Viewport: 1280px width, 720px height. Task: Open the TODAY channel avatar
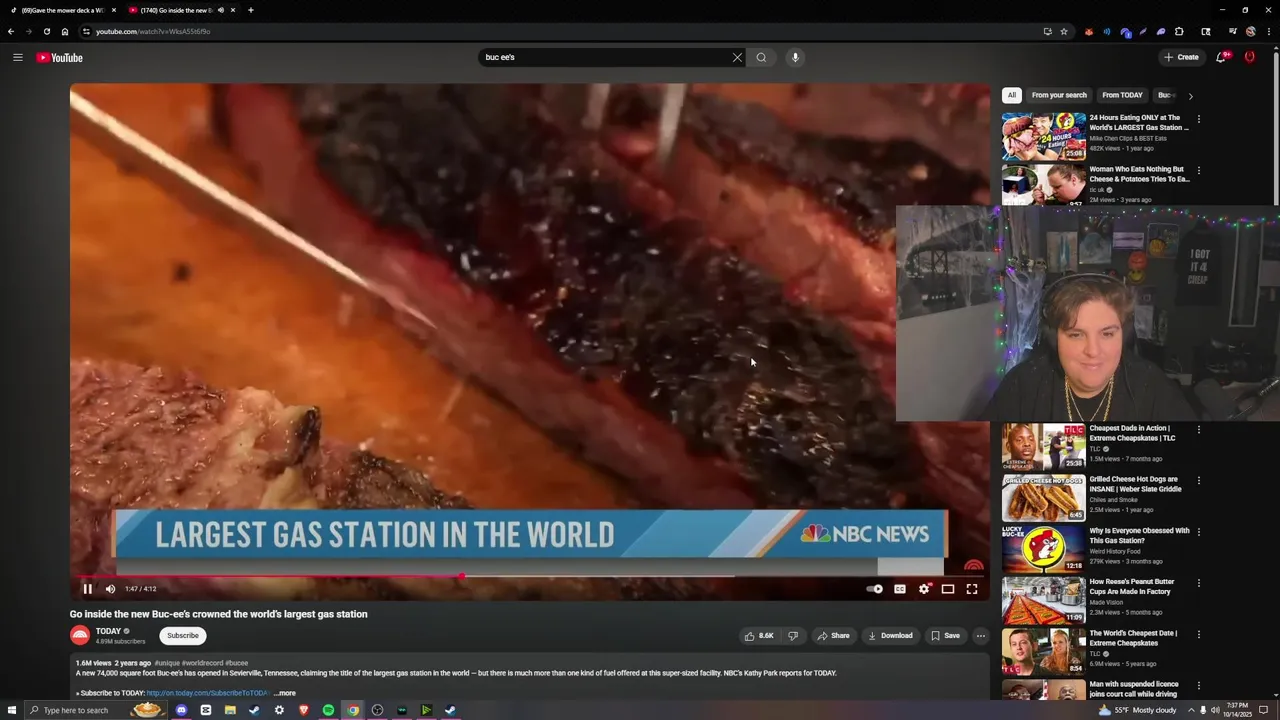click(x=80, y=635)
